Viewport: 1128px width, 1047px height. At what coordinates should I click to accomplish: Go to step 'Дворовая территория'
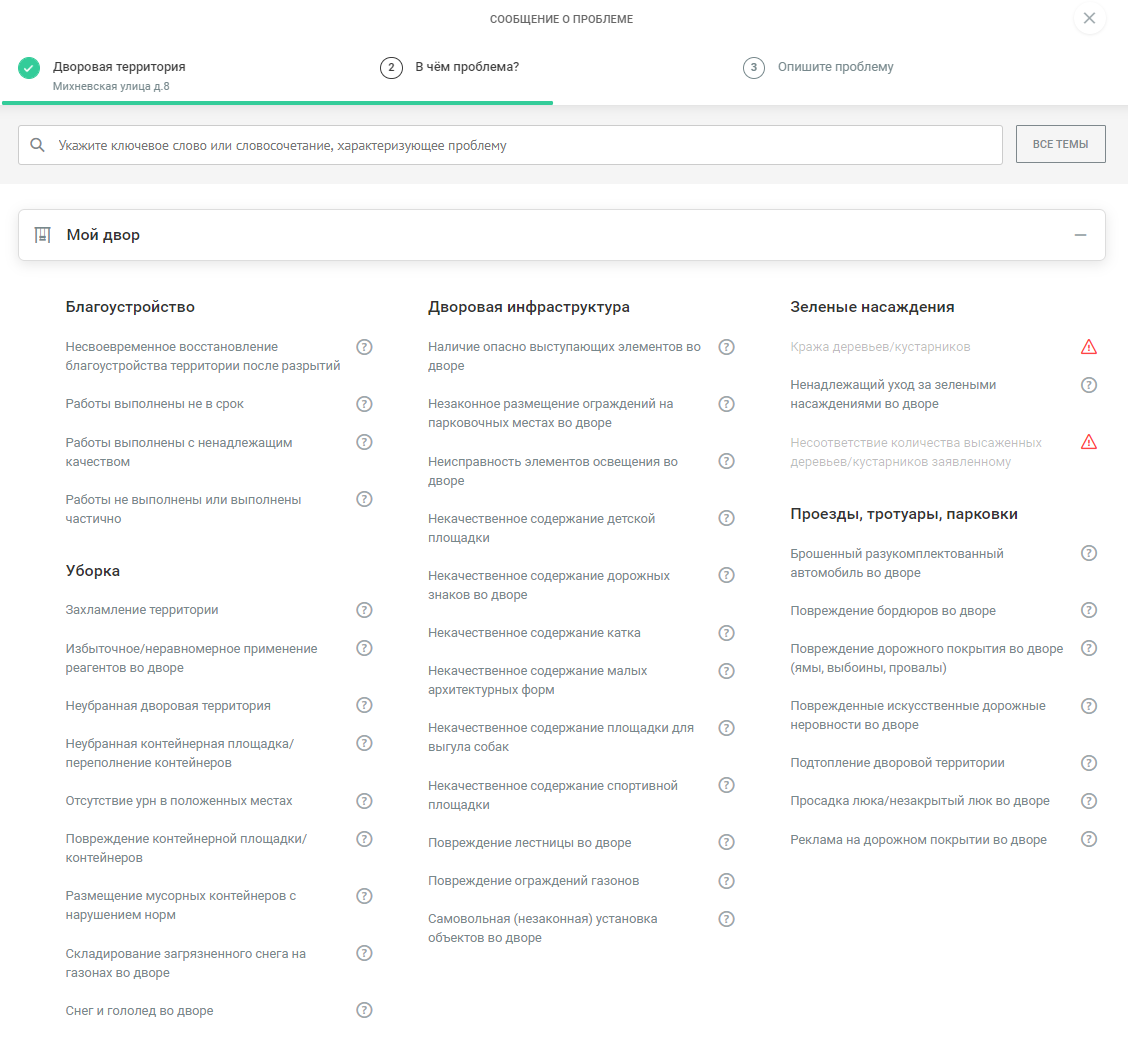[x=118, y=67]
